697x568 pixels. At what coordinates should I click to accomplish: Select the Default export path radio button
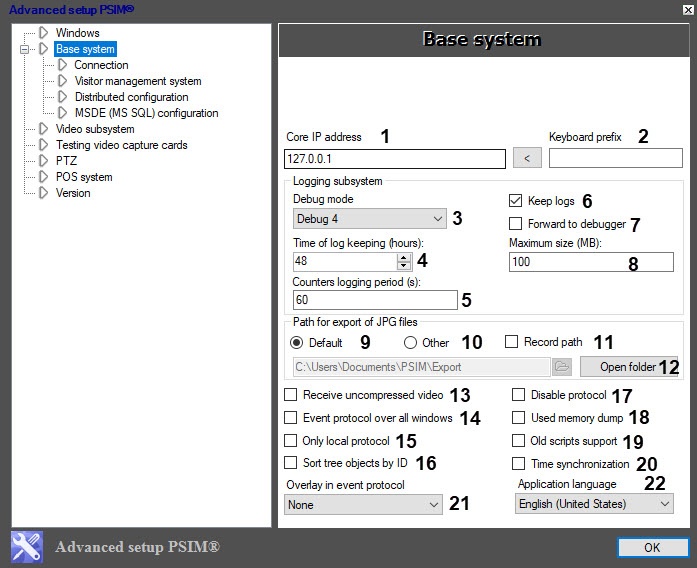[296, 343]
